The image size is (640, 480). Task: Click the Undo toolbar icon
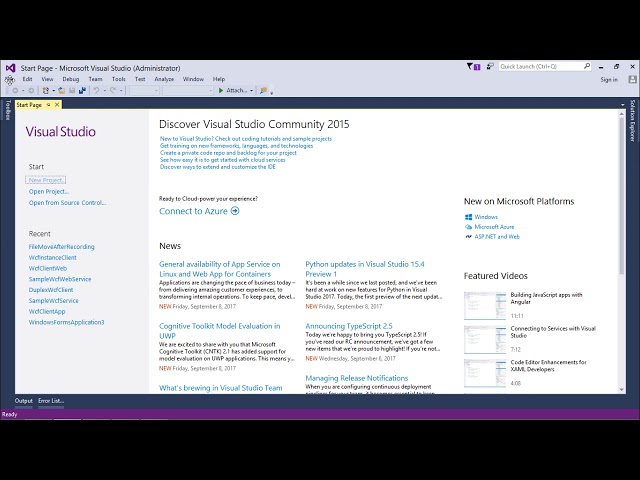(x=96, y=90)
